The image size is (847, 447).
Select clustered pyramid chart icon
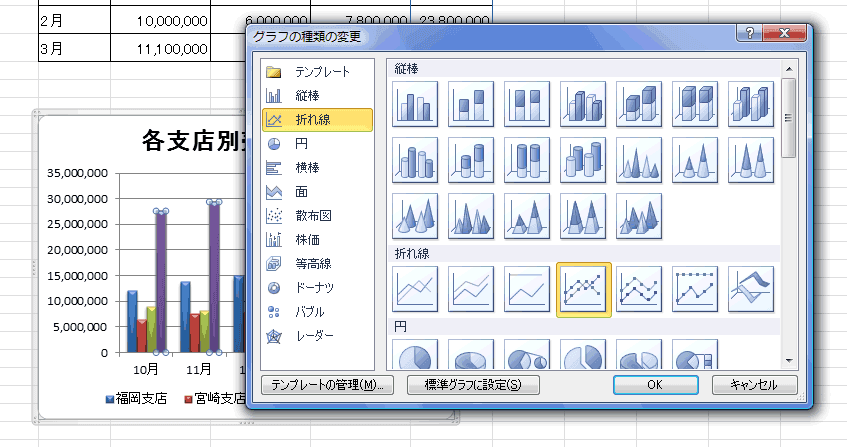pyautogui.click(x=471, y=216)
